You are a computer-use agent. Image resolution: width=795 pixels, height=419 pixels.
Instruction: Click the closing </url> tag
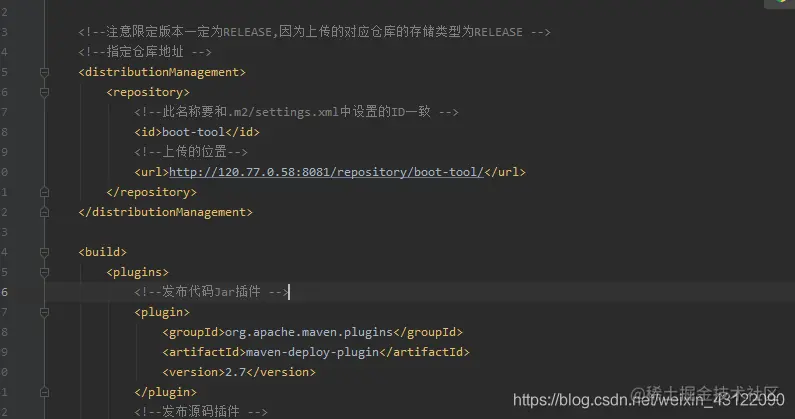point(505,172)
